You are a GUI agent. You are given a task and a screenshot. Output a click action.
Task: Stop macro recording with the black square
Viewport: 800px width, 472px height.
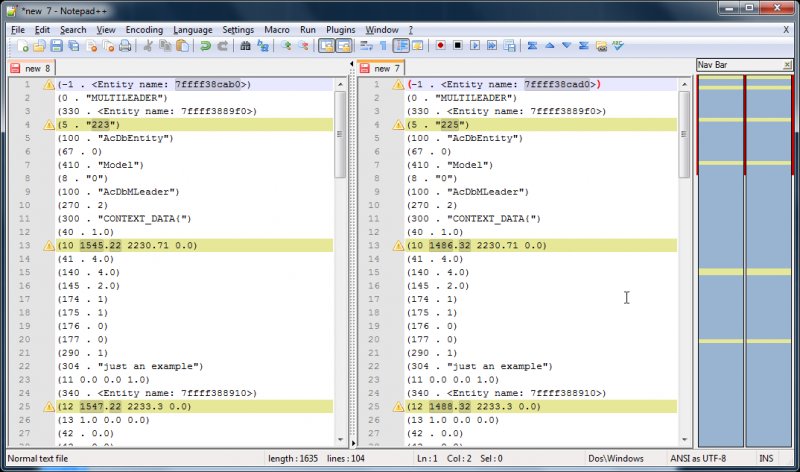pos(458,45)
